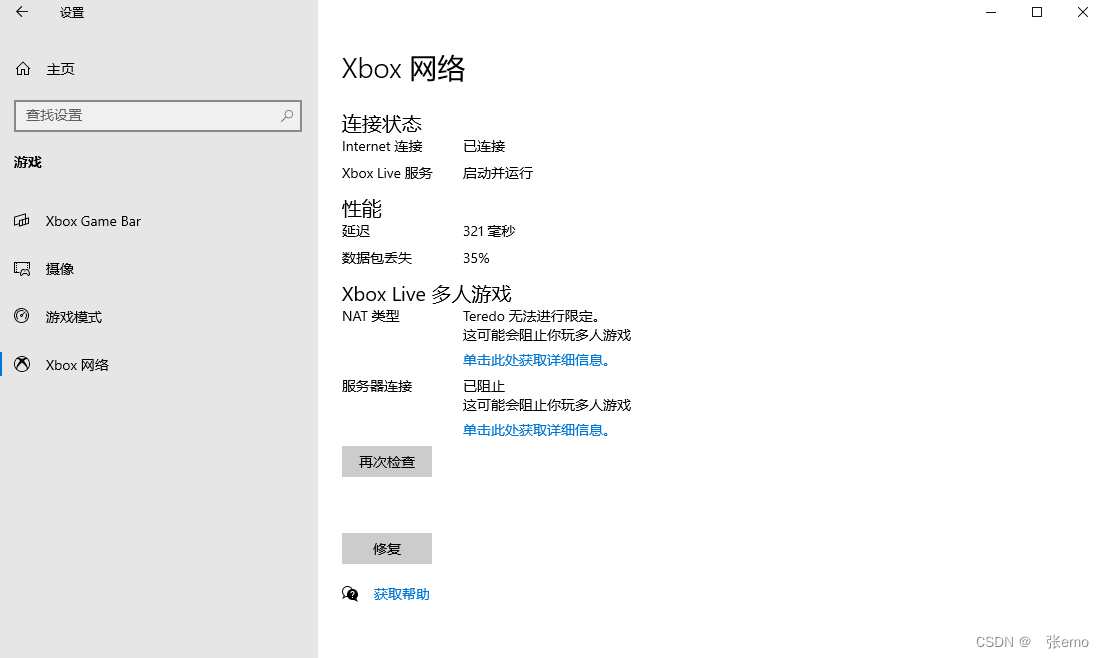This screenshot has width=1104, height=658.
Task: Click the 连接状态 section heading
Action: click(382, 124)
